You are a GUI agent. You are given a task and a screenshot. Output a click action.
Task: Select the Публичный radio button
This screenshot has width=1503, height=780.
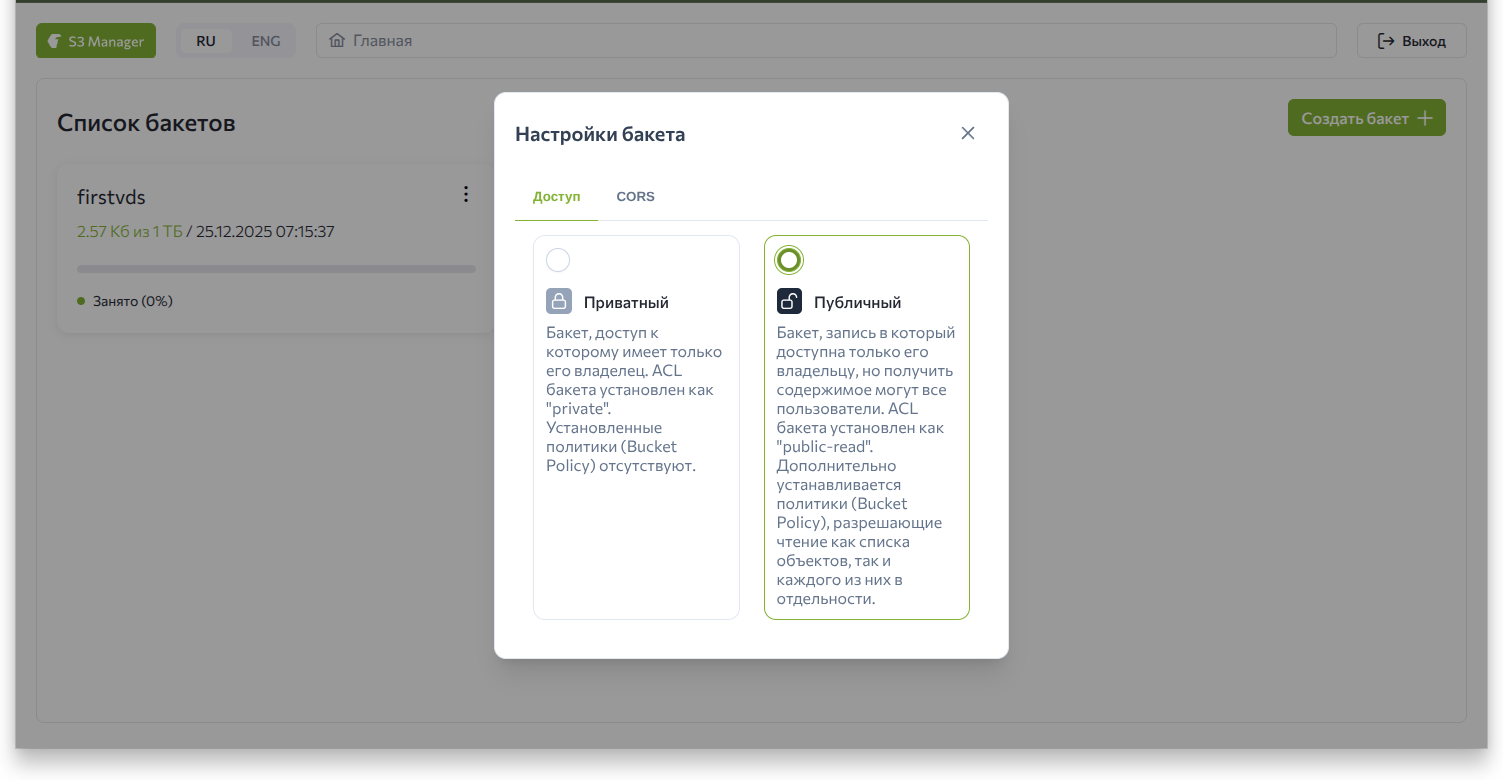pyautogui.click(x=789, y=260)
